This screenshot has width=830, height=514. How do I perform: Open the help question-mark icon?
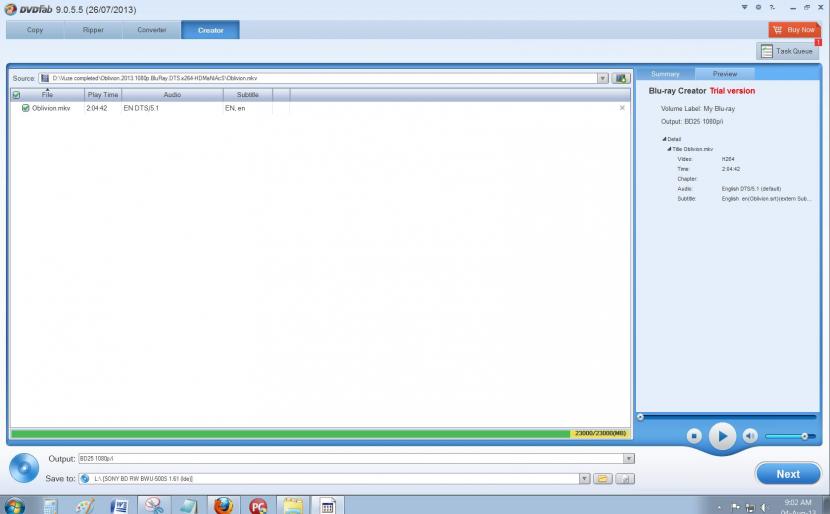(772, 7)
